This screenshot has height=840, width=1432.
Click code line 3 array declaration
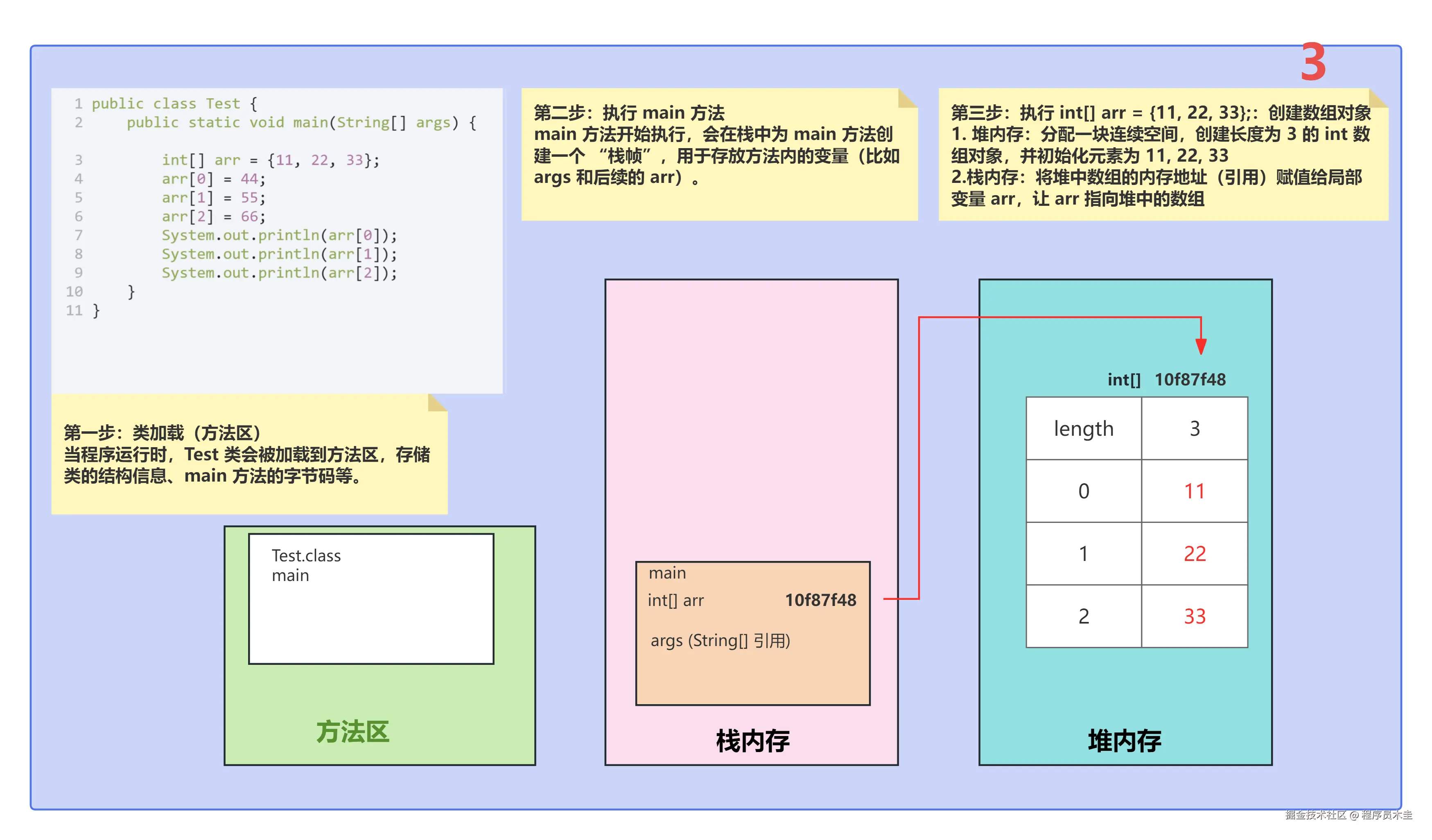[x=271, y=160]
